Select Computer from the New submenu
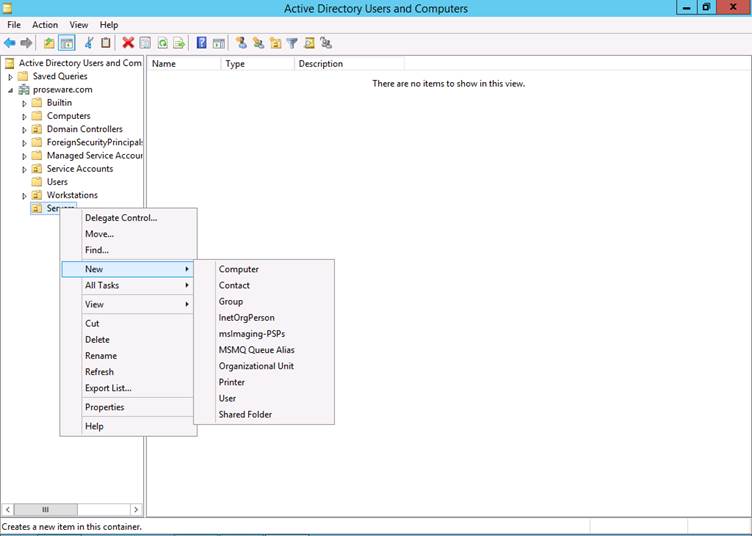The width and height of the screenshot is (752, 536). point(238,269)
